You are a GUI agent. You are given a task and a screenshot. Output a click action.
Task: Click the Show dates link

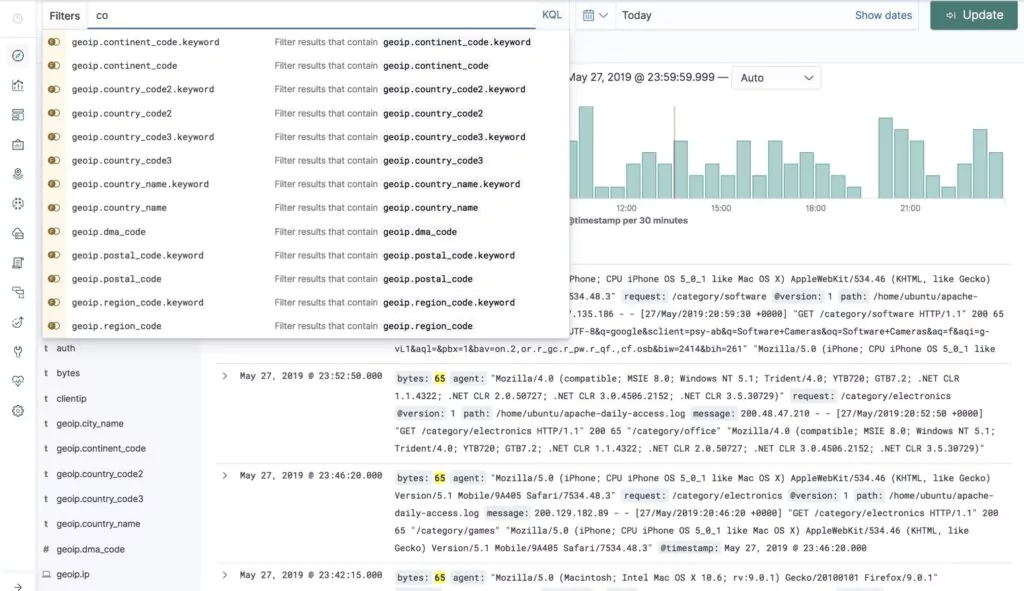coord(883,15)
